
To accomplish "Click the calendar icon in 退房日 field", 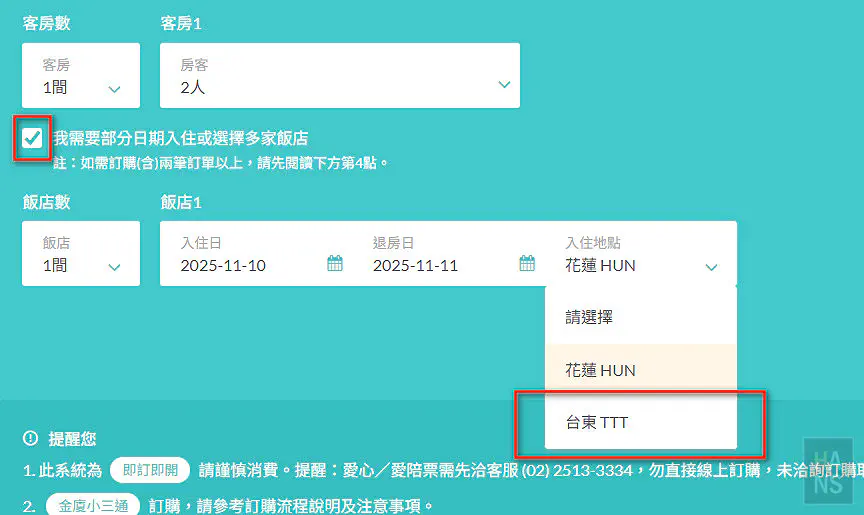I will (x=527, y=264).
